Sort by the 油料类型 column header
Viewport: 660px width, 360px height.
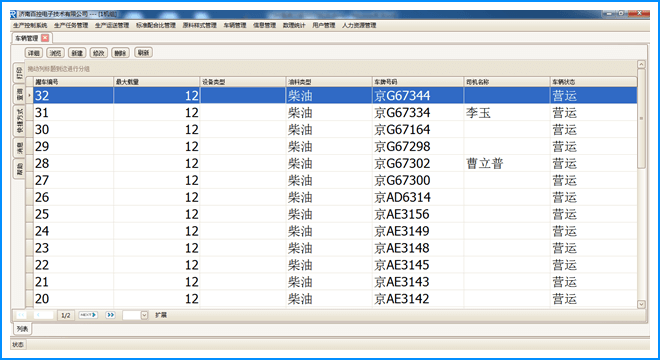click(329, 82)
